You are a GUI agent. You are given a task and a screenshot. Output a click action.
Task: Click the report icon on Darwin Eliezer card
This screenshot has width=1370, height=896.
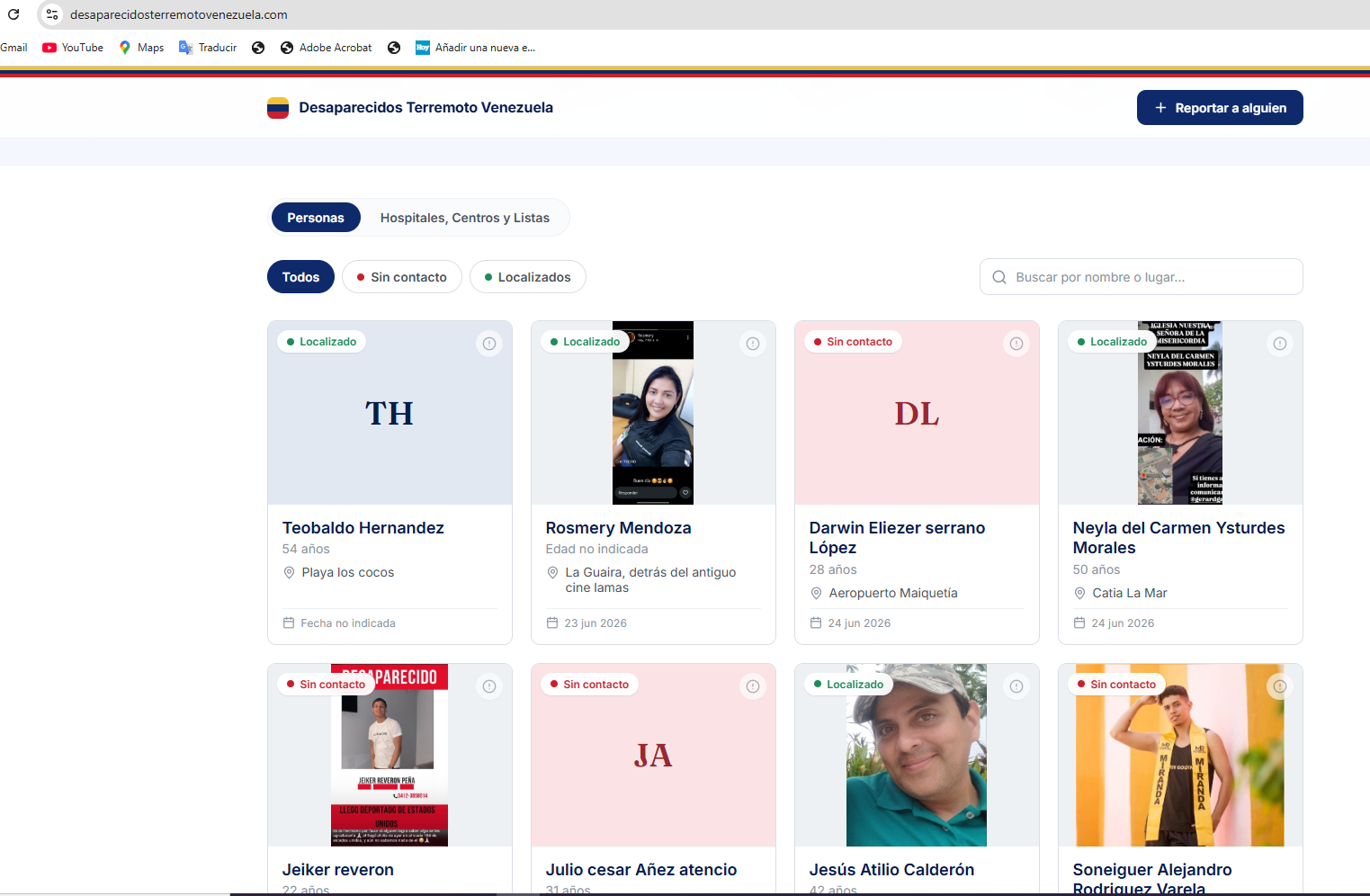[x=1016, y=344]
